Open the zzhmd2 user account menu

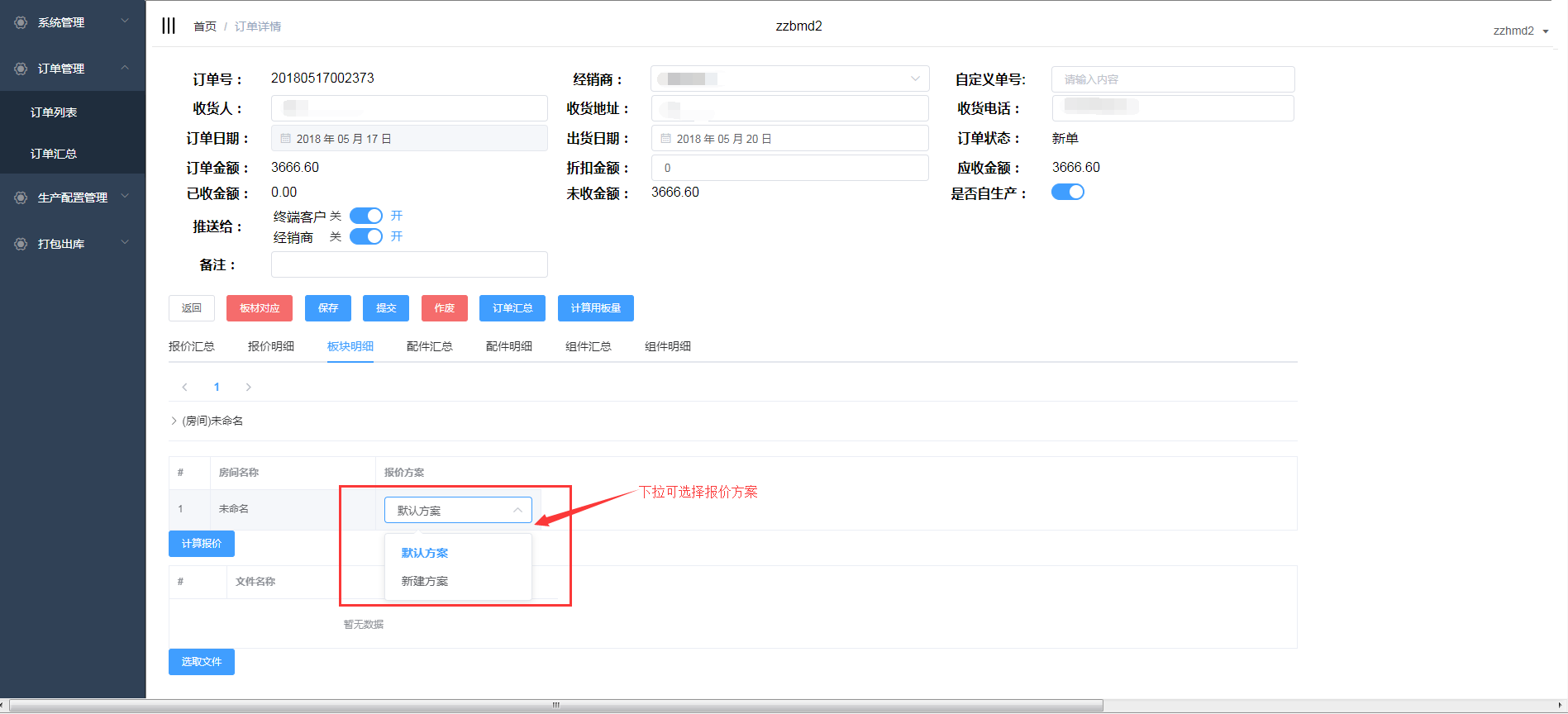[x=1520, y=31]
